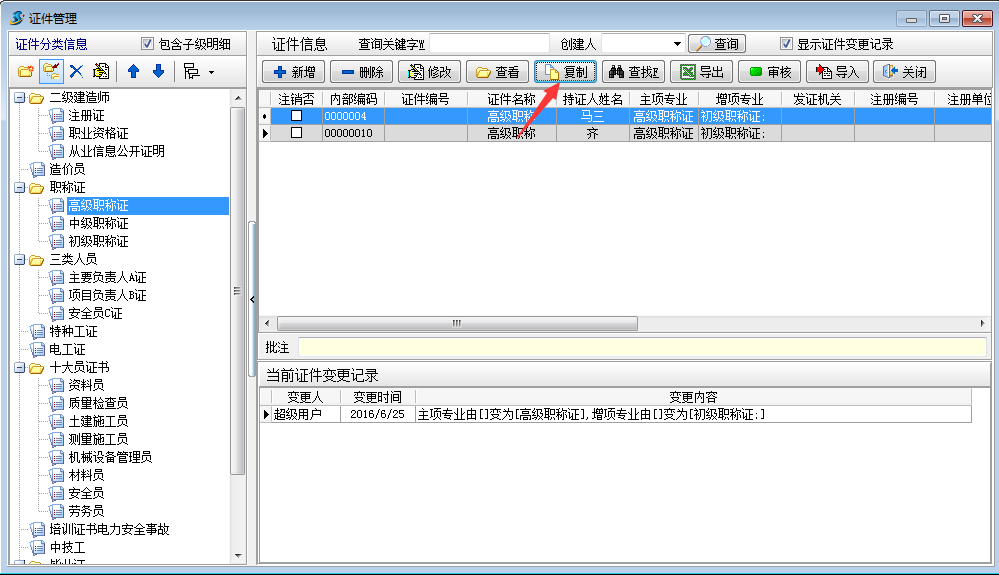Toggle the 包含子级明细 checkbox
This screenshot has height=575, width=999.
point(148,44)
